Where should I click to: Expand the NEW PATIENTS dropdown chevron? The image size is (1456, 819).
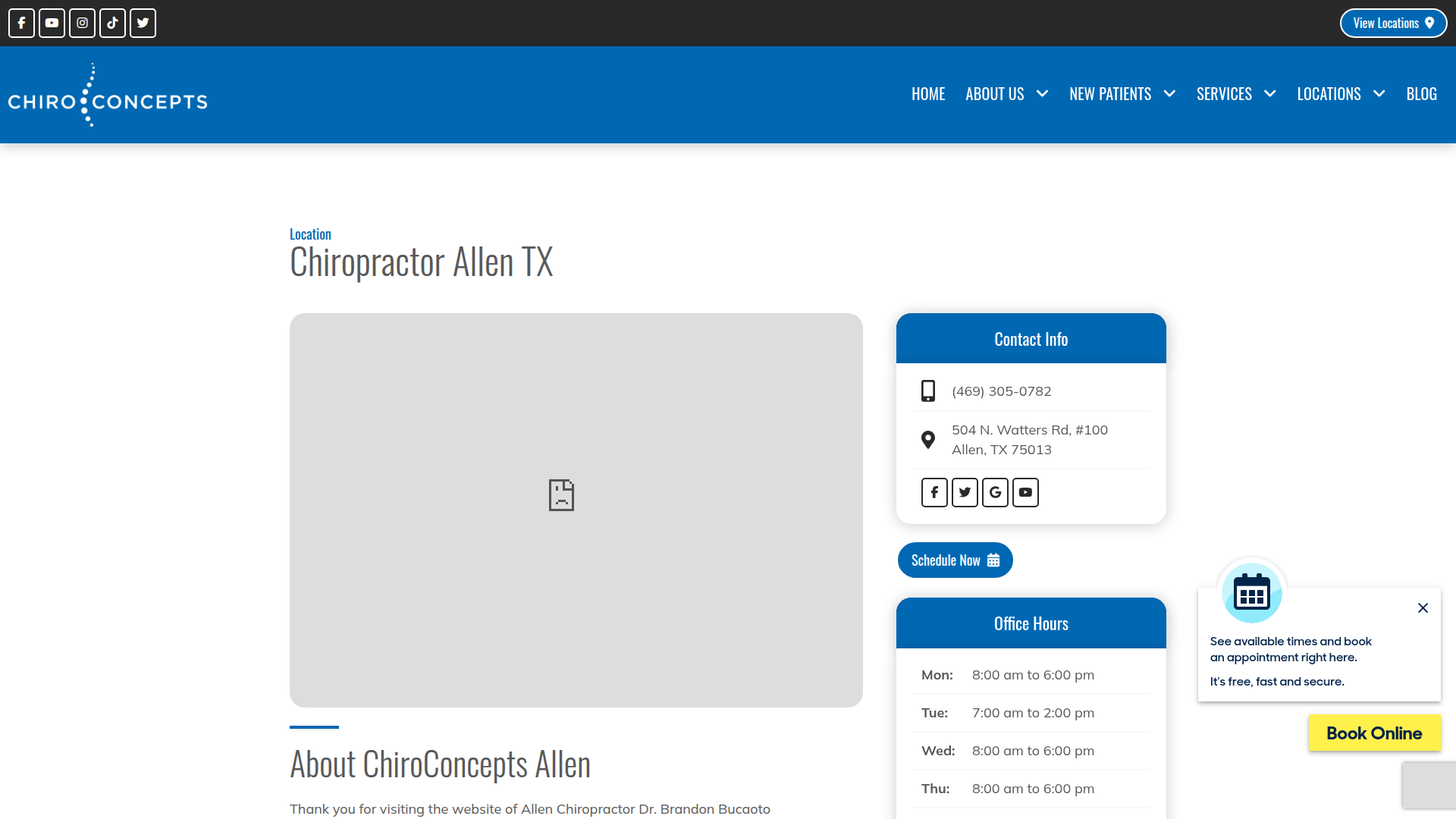point(1169,94)
